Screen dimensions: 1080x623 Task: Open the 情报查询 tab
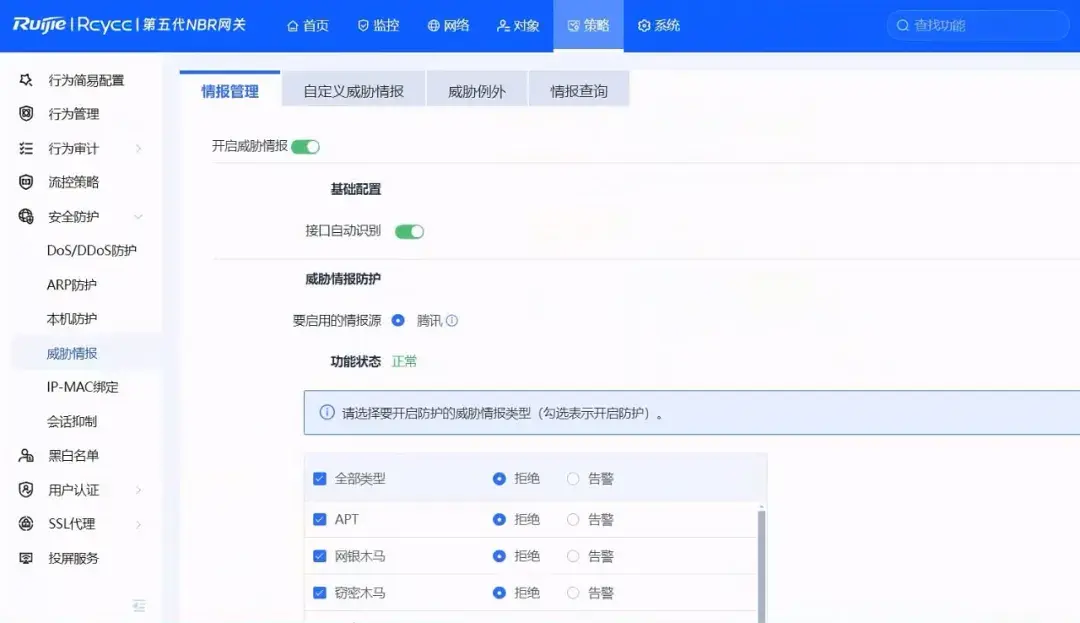(x=579, y=89)
